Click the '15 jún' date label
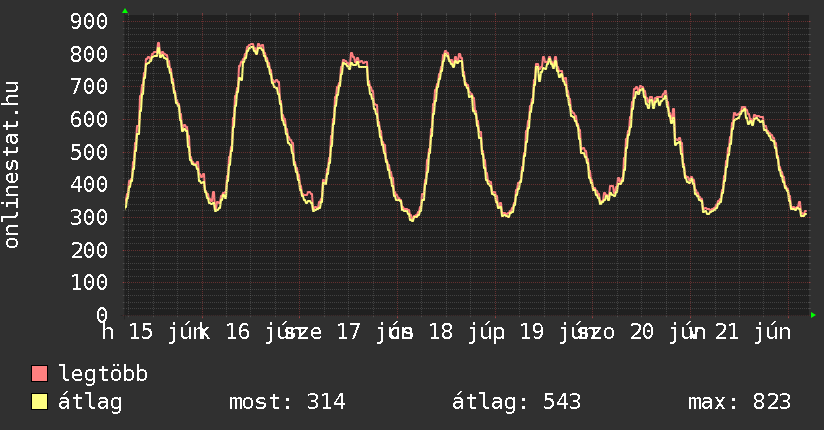 tap(166, 332)
